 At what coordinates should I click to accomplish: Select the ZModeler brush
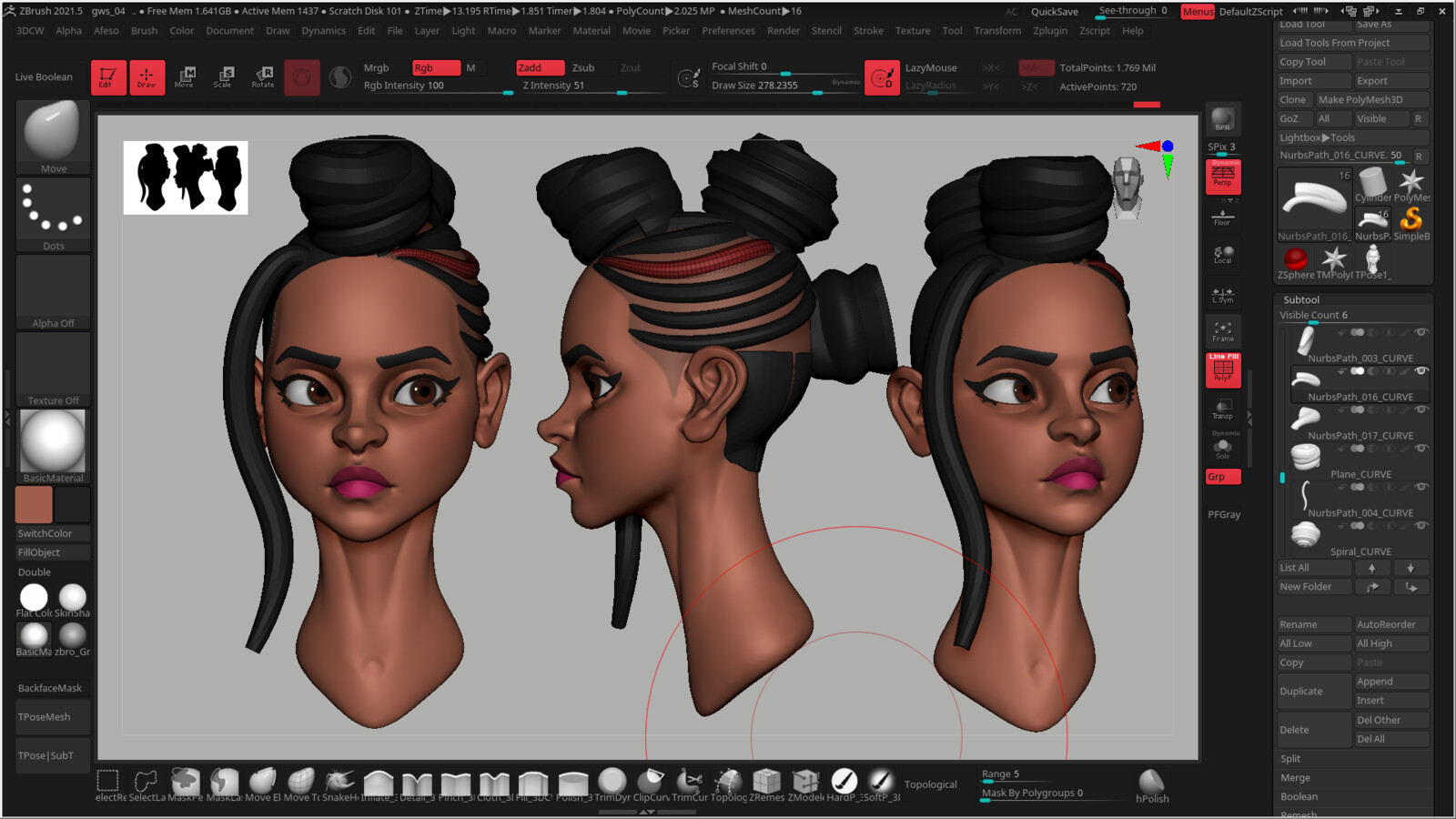coord(805,784)
